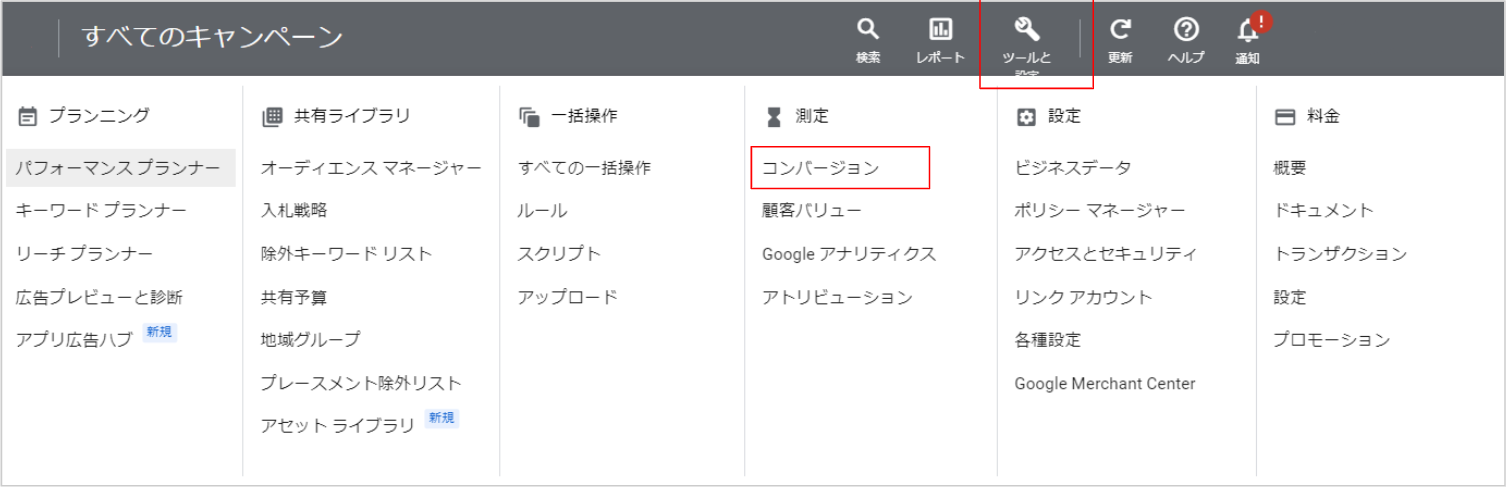Open キーワード プランナー

pyautogui.click(x=101, y=211)
